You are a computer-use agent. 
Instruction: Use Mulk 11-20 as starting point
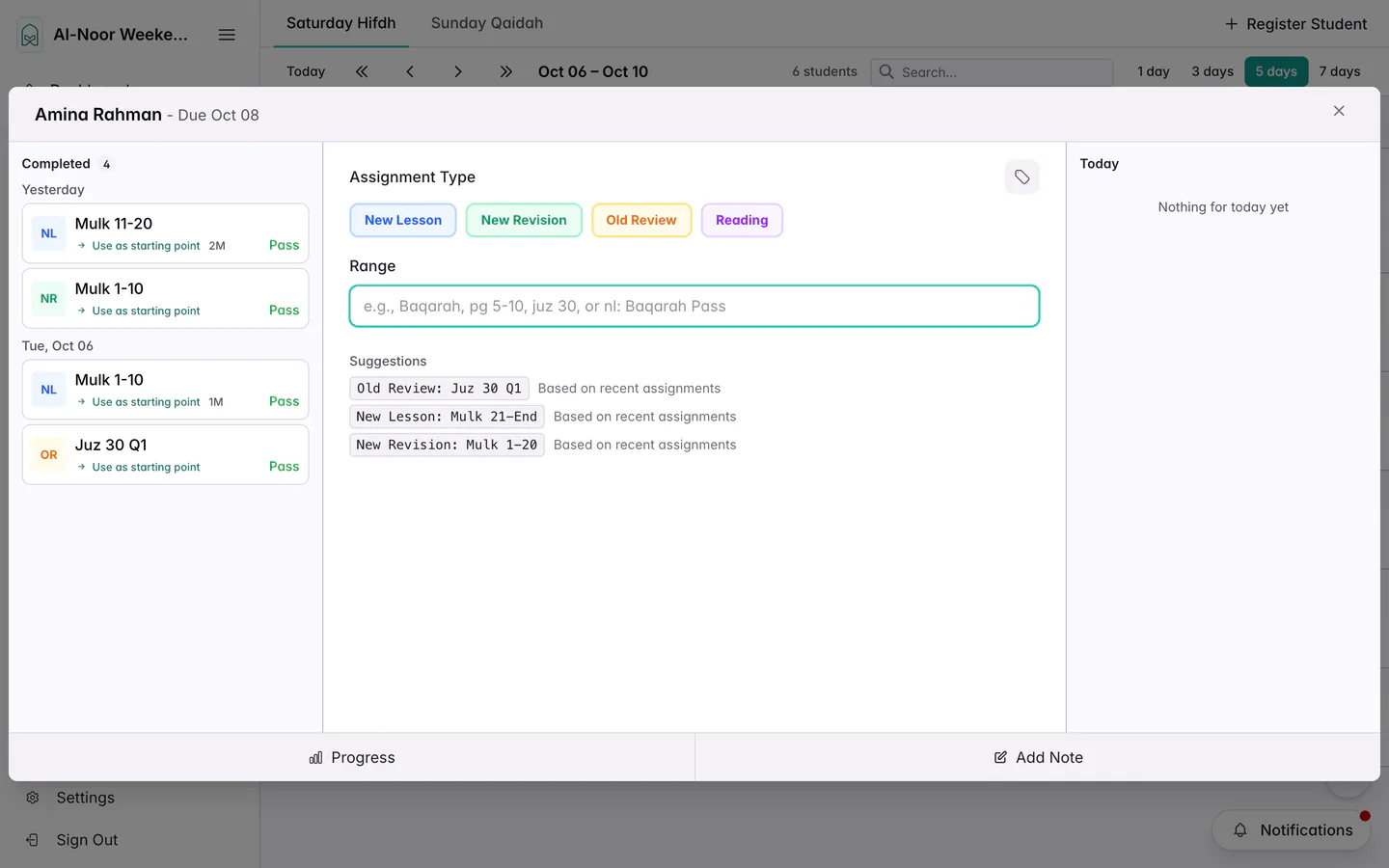pyautogui.click(x=139, y=246)
